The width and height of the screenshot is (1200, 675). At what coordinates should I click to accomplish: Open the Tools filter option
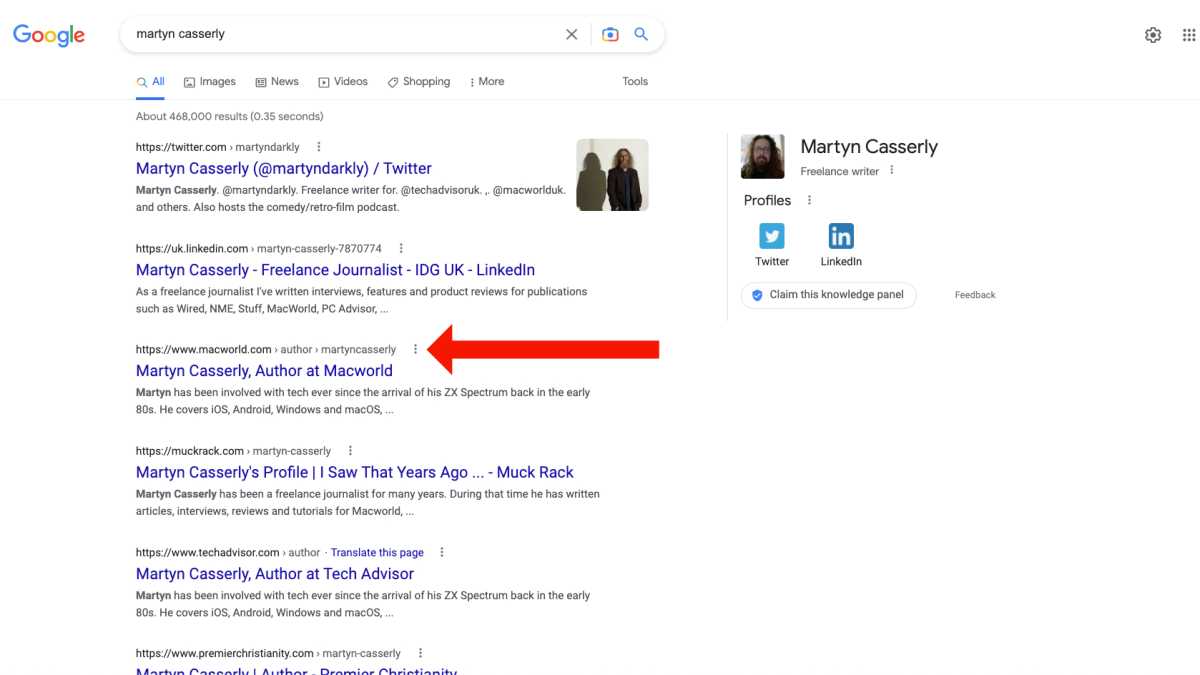635,82
